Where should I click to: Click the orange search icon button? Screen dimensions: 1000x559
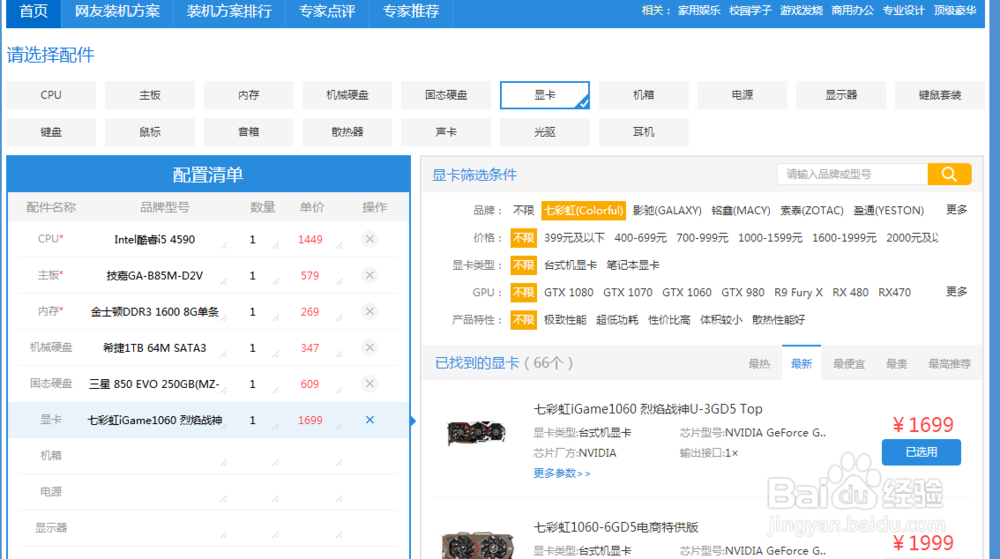949,174
